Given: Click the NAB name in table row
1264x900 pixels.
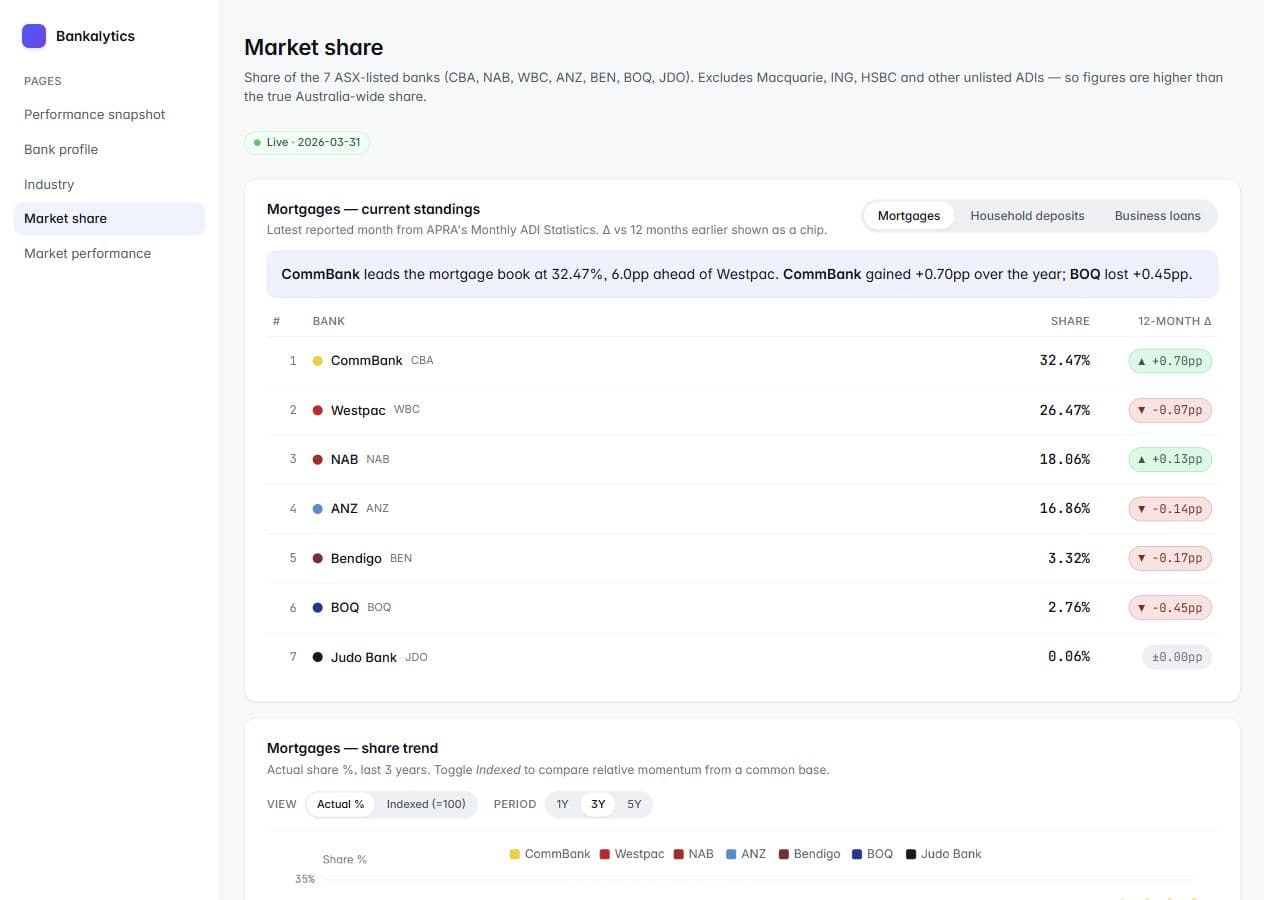Looking at the screenshot, I should coord(344,459).
